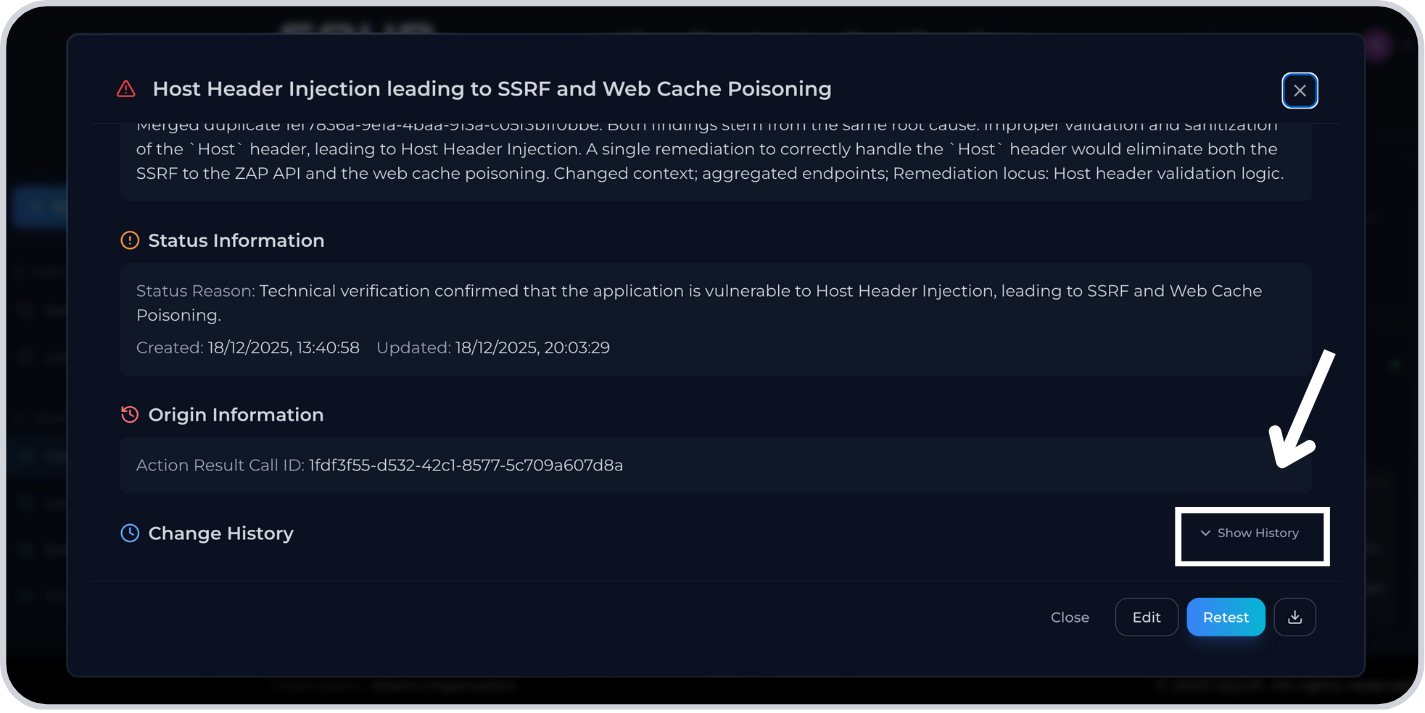Screen dimensions: 1425x713
Task: Dismiss the dialog with the X icon
Action: click(x=1299, y=90)
